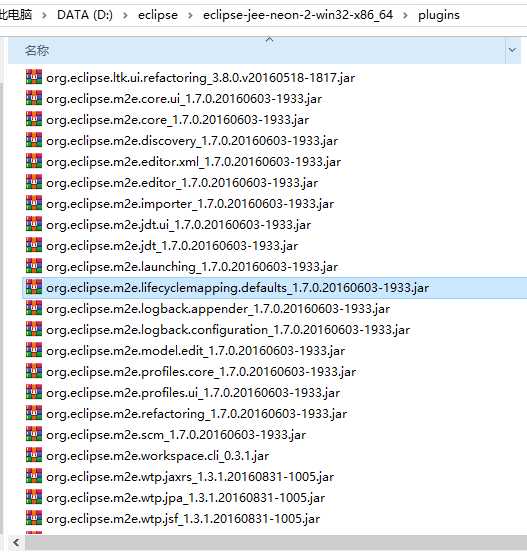
Task: Select org.eclipse.m2e.profiles.ui_1.7.0.20160603-1933.jar
Action: 193,393
